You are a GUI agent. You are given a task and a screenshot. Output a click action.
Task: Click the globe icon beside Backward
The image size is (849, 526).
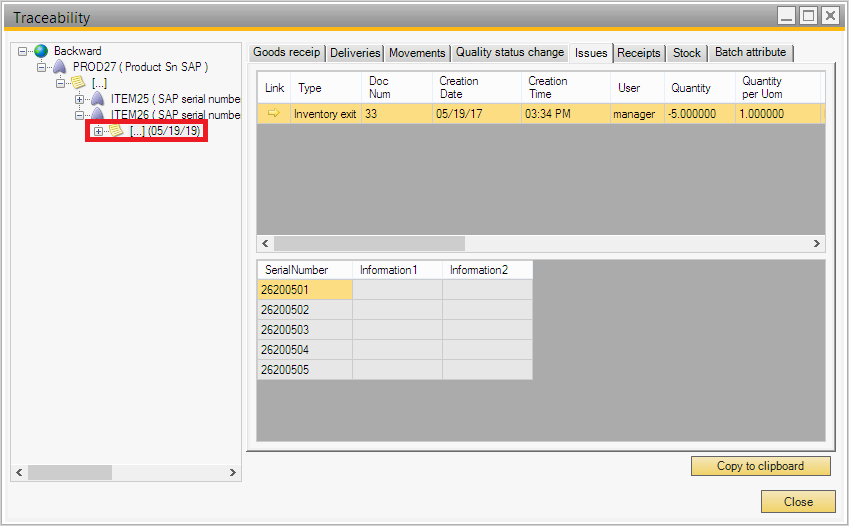40,51
